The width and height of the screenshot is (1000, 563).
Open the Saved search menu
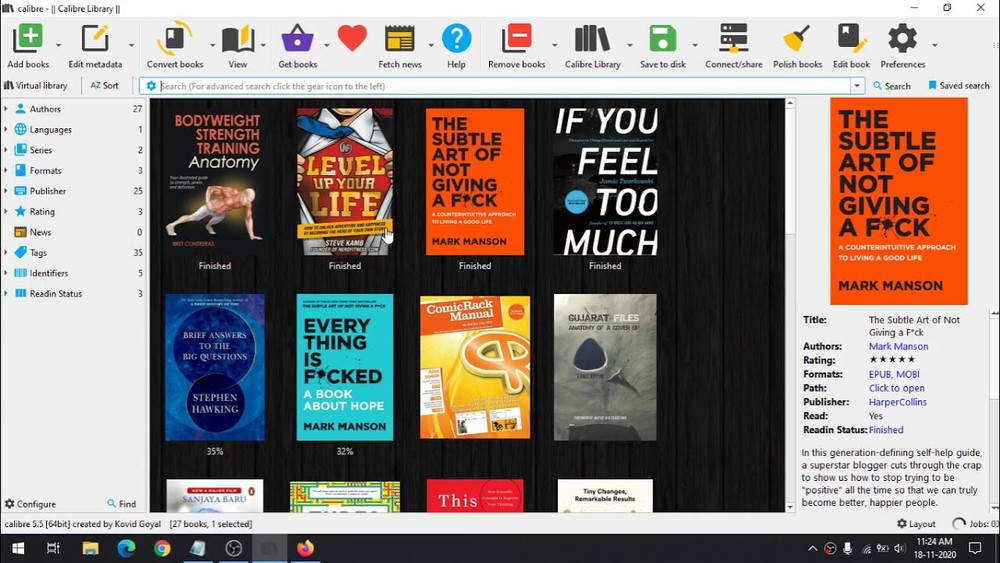(959, 85)
